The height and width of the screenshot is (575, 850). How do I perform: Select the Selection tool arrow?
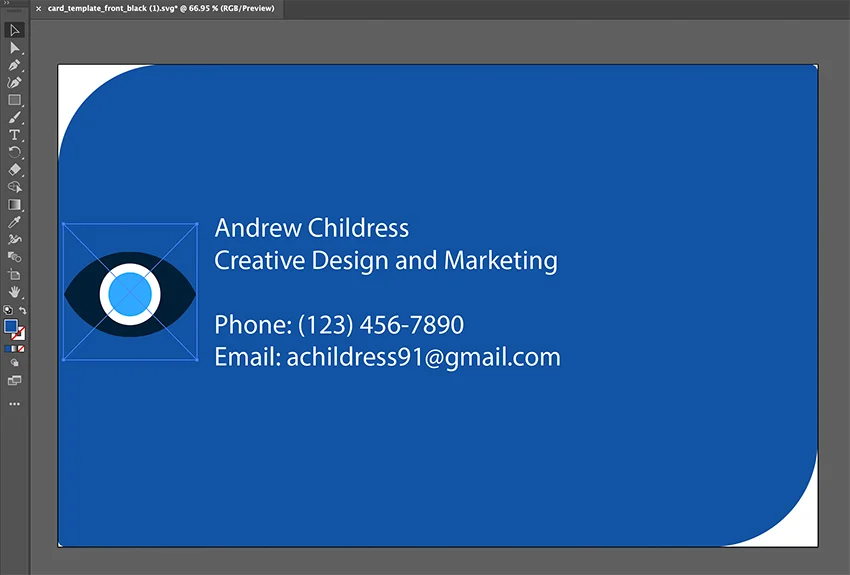point(14,30)
